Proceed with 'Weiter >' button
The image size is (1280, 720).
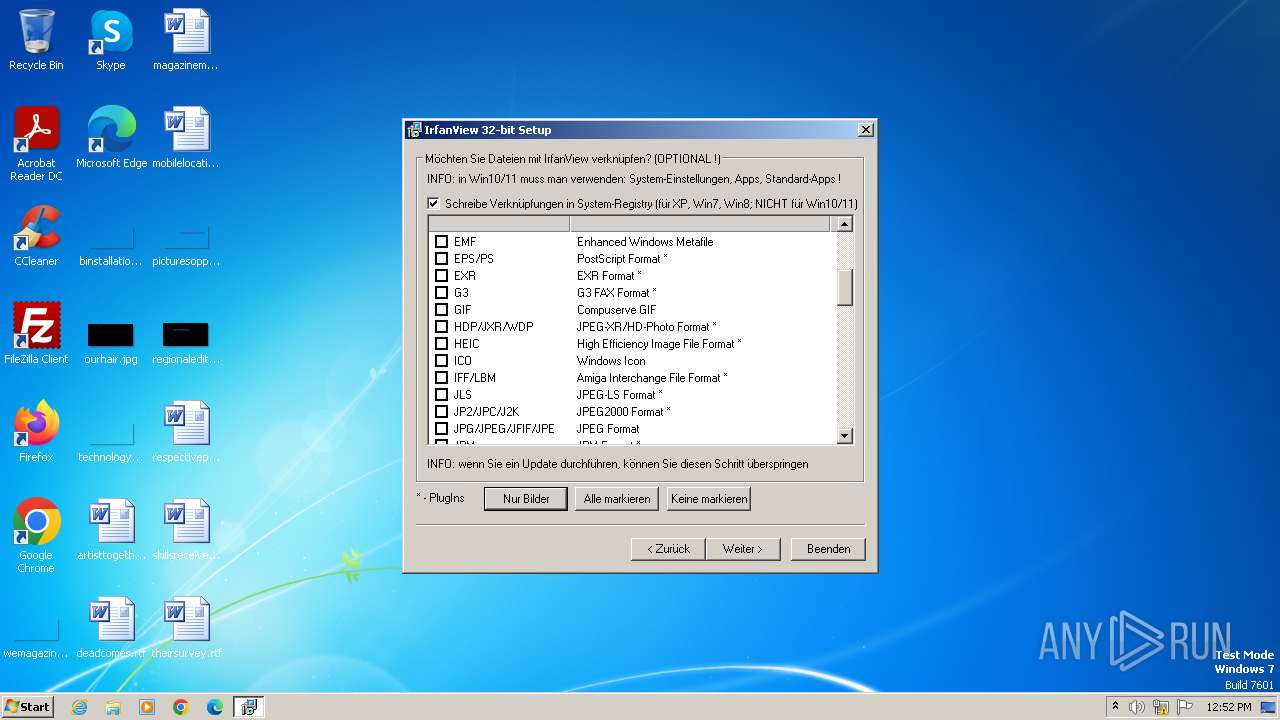pyautogui.click(x=743, y=549)
